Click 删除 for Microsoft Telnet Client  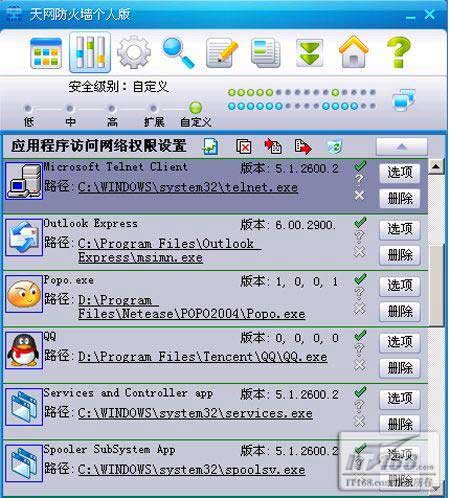[x=399, y=199]
